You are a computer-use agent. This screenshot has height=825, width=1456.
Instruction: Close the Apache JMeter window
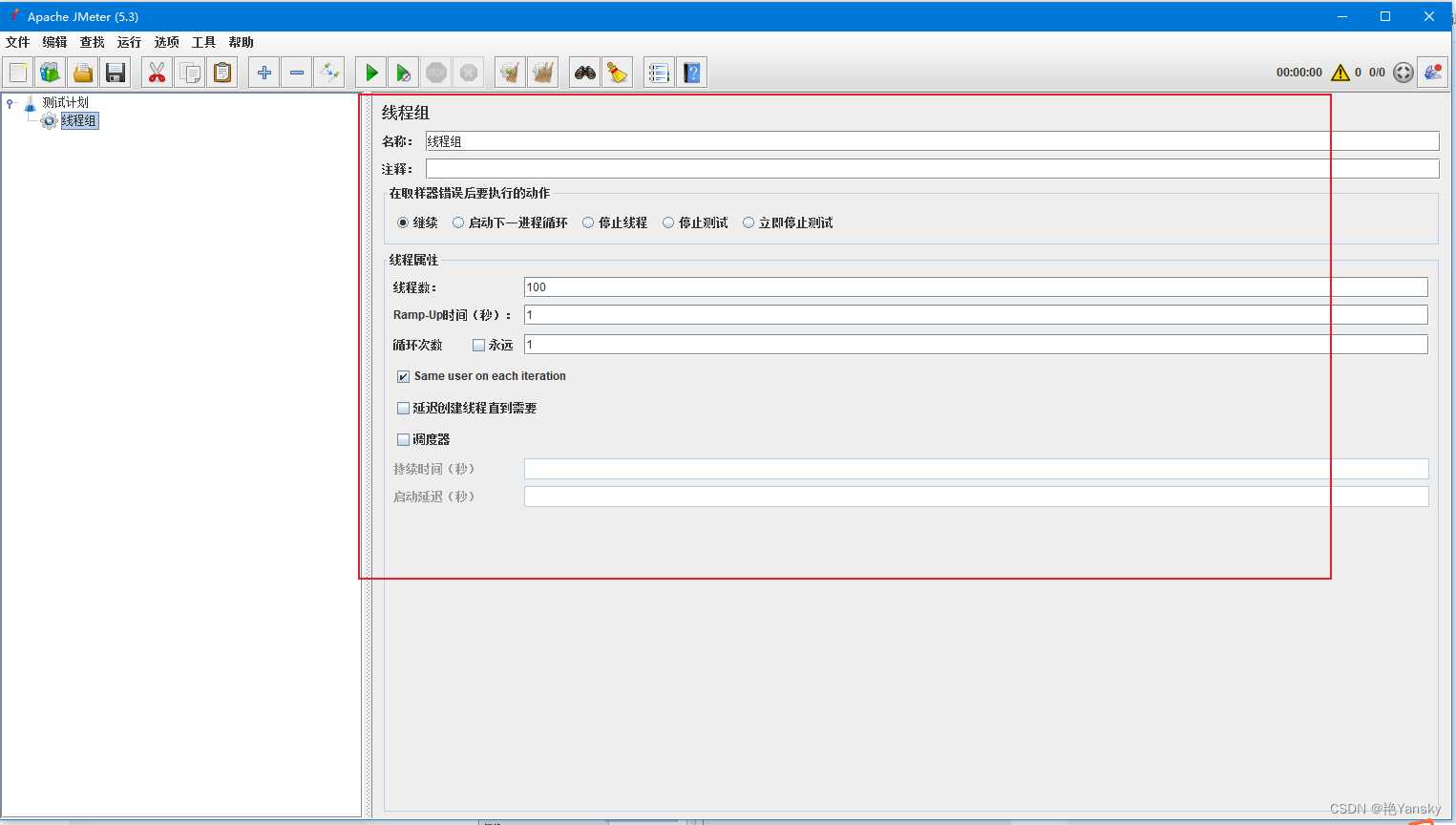(1429, 16)
